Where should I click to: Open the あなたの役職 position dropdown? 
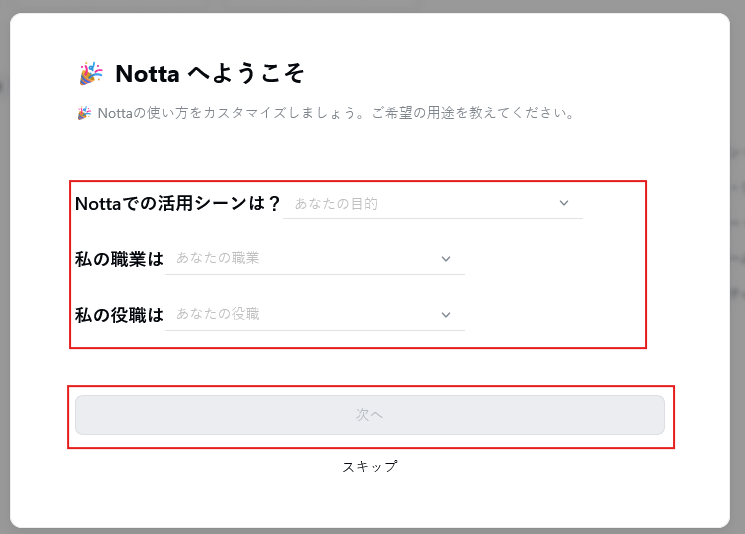click(315, 315)
